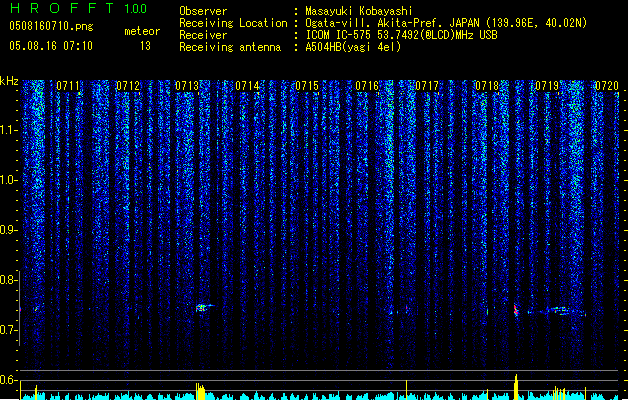Viewport: 629px width, 400px height.
Task: Click the 0.6 frequency axis label
Action: (x=8, y=380)
